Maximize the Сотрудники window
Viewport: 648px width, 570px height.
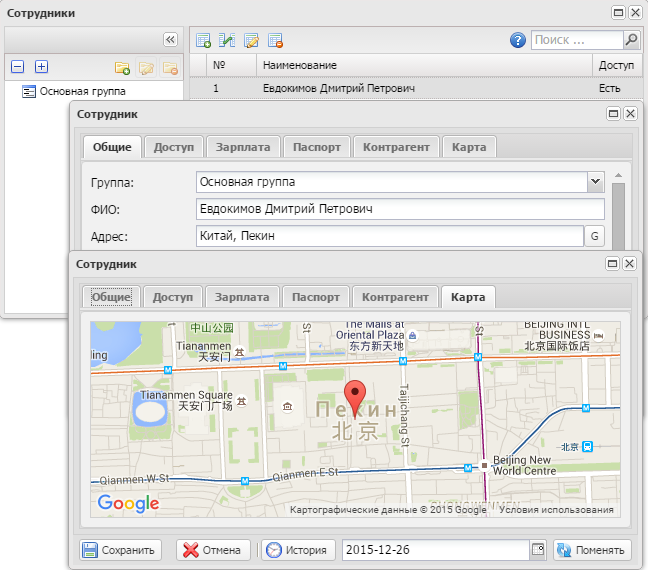(618, 12)
